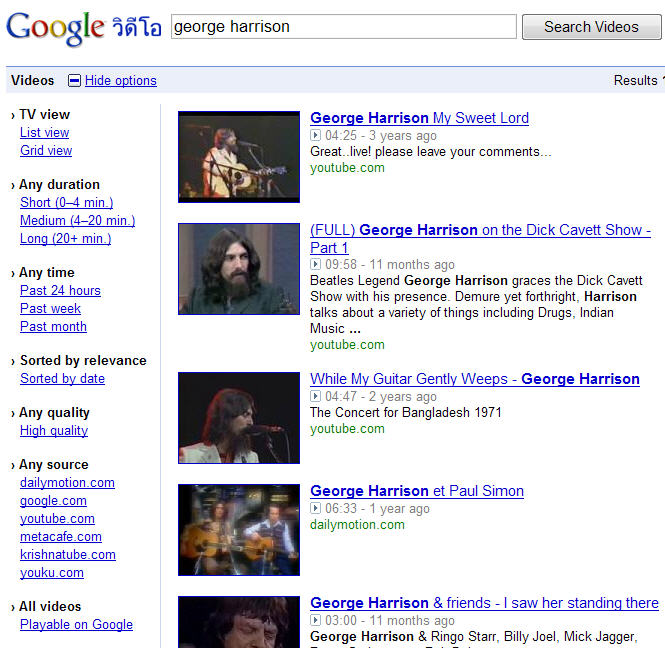Filter by Short (0–4 min.) duration
This screenshot has height=648, width=665.
click(66, 203)
